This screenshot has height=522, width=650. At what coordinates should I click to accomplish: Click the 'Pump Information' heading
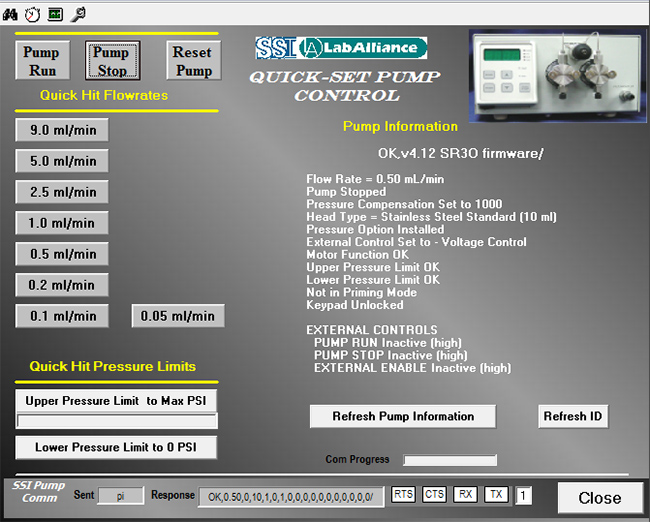click(400, 126)
